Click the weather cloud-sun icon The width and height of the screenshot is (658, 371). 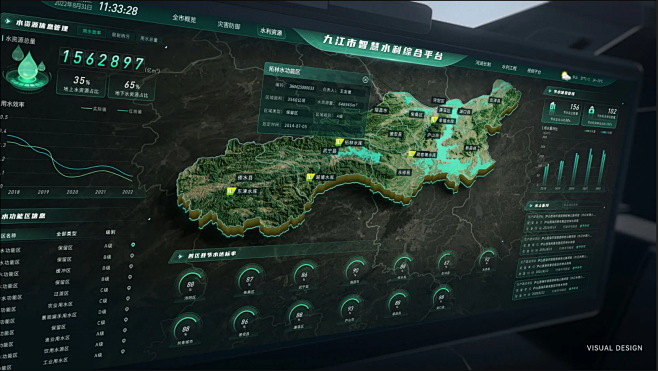[x=566, y=76]
